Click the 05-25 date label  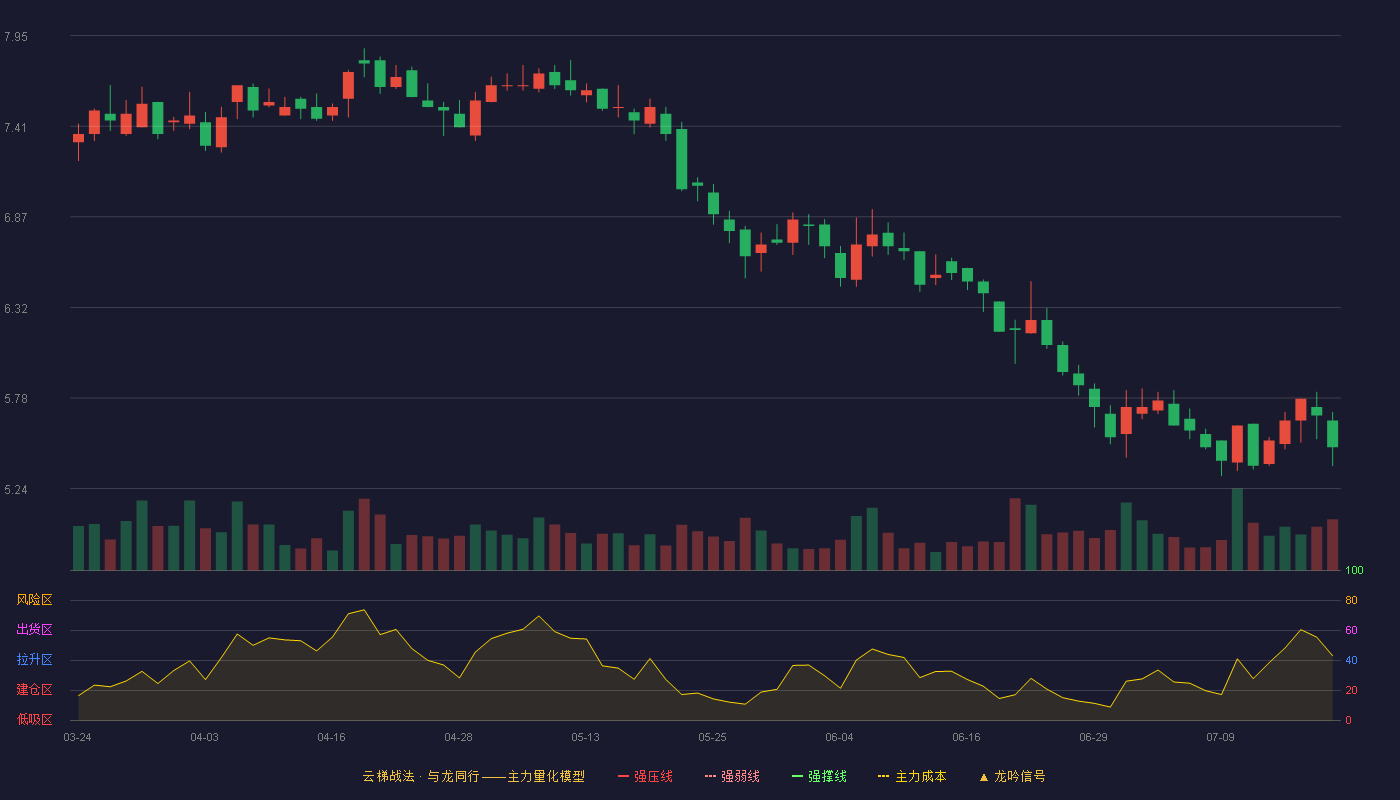point(712,737)
